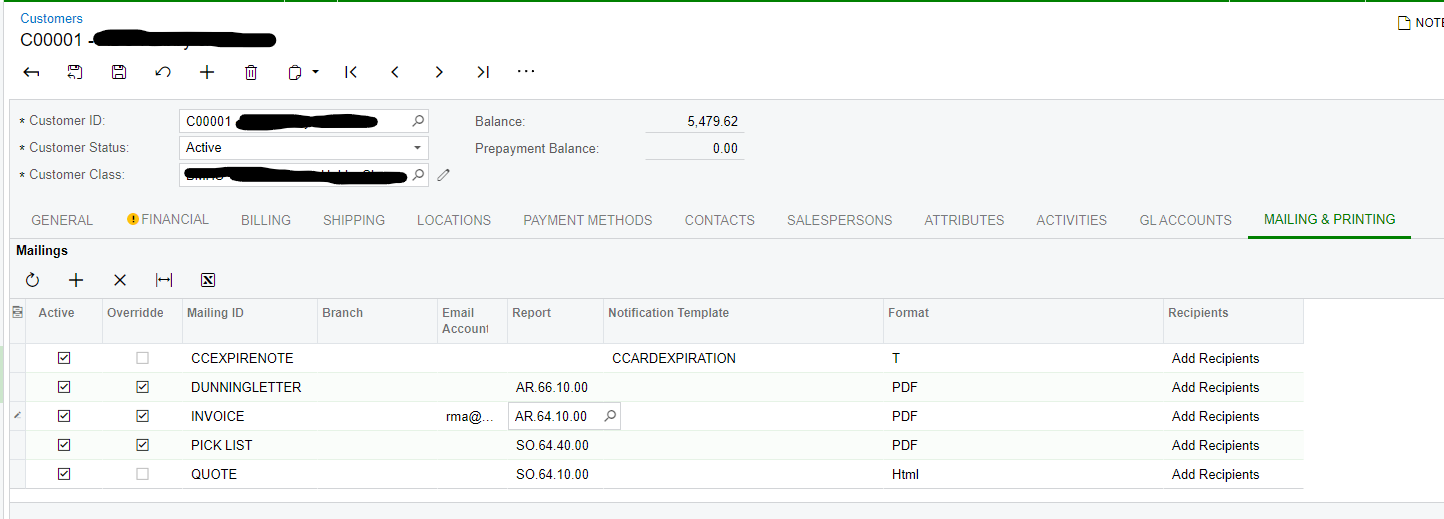This screenshot has height=519, width=1444.
Task: Click the Customer ID lookup magnifier
Action: click(418, 121)
